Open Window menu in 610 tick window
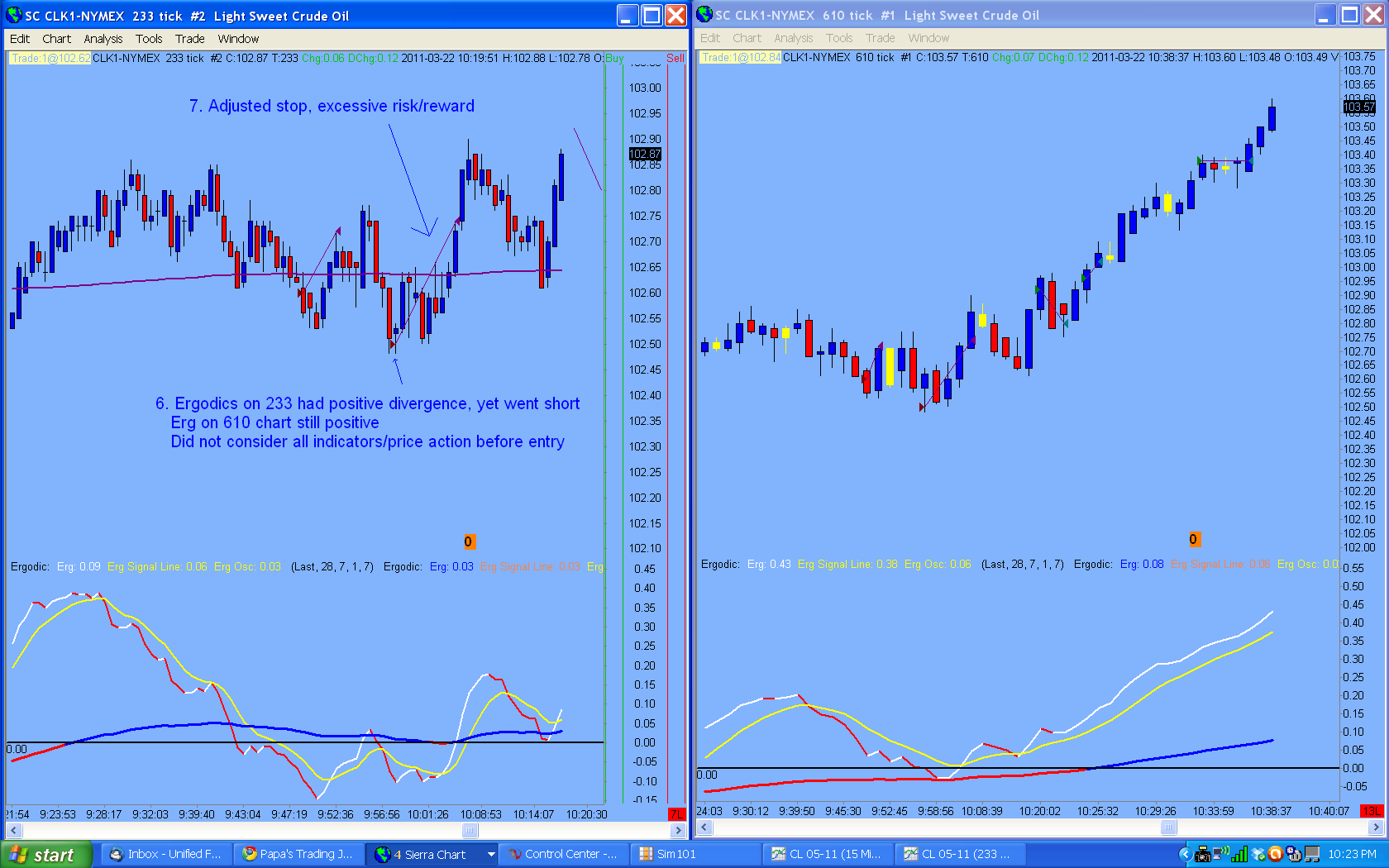Image resolution: width=1389 pixels, height=868 pixels. pos(928,38)
